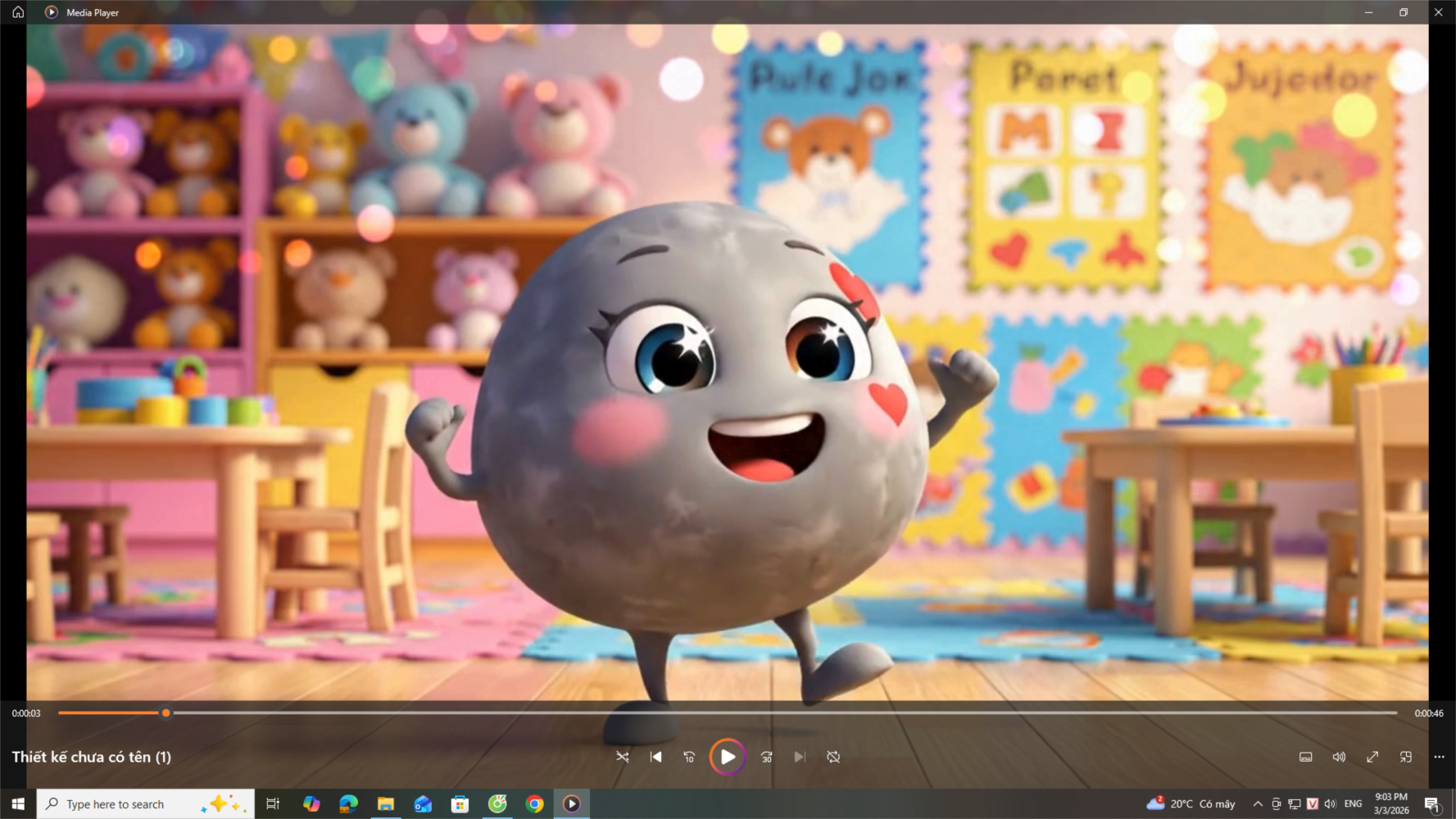Image resolution: width=1456 pixels, height=819 pixels.
Task: Enter full screen mode
Action: pos(1372,757)
